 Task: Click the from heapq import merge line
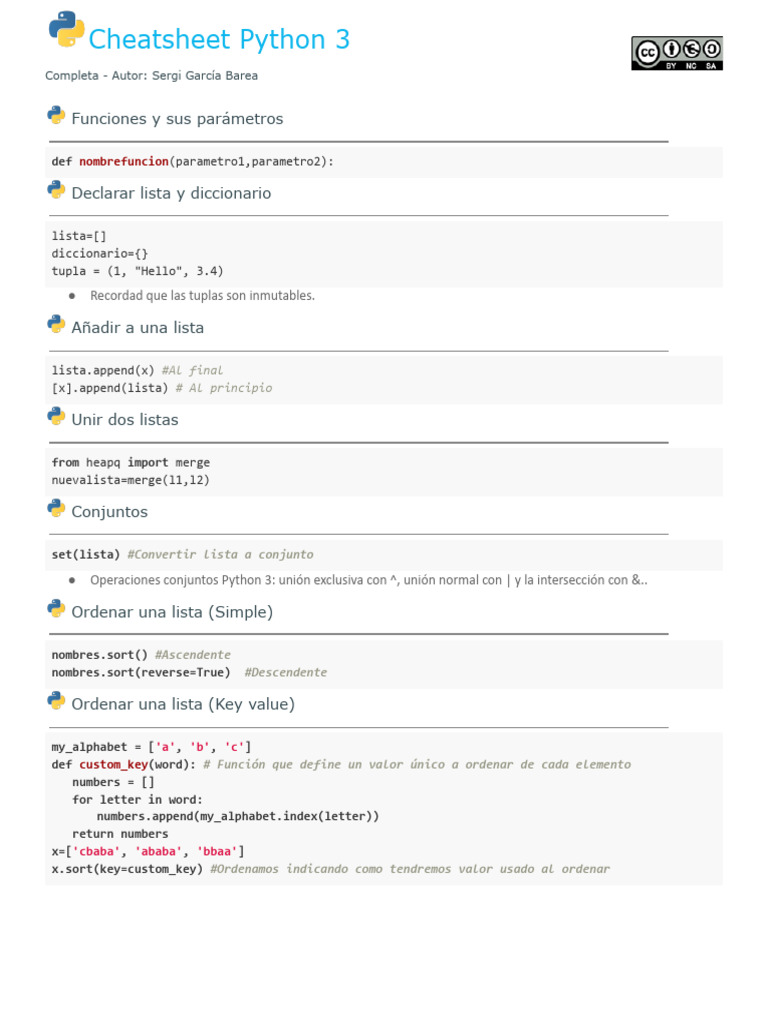pyautogui.click(x=131, y=463)
